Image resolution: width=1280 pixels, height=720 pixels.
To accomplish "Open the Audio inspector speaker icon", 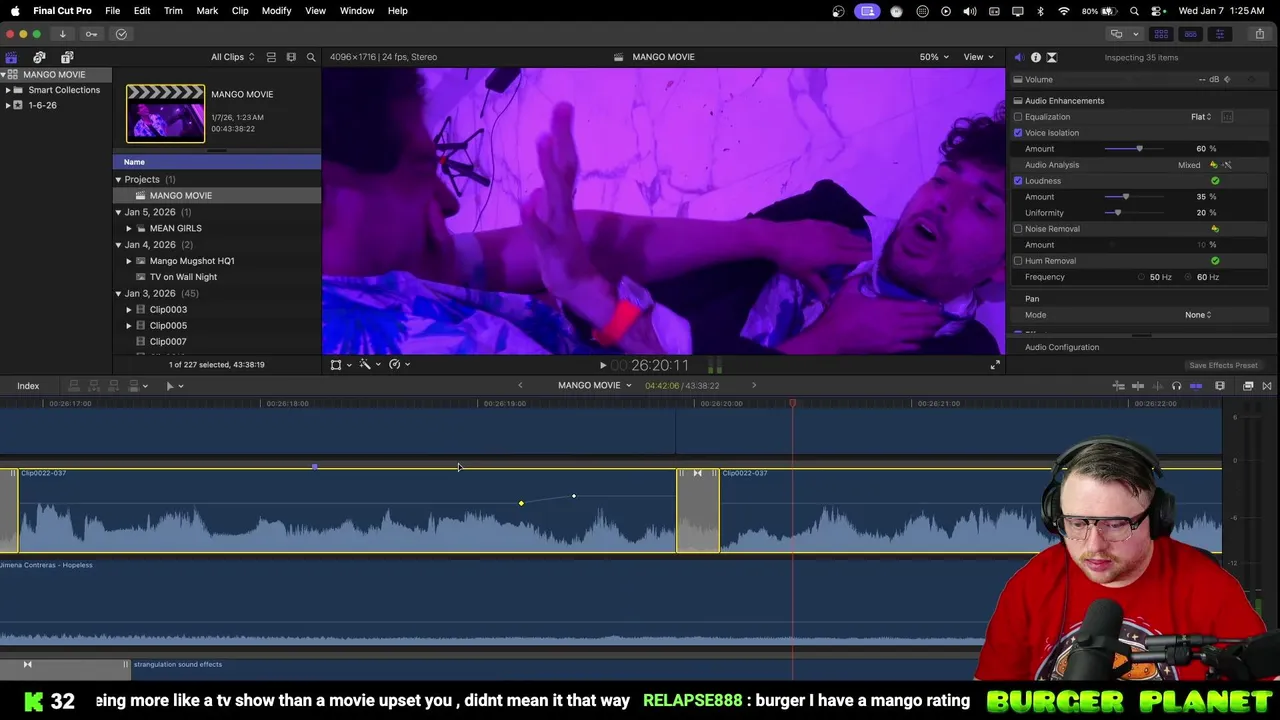I will click(1019, 57).
